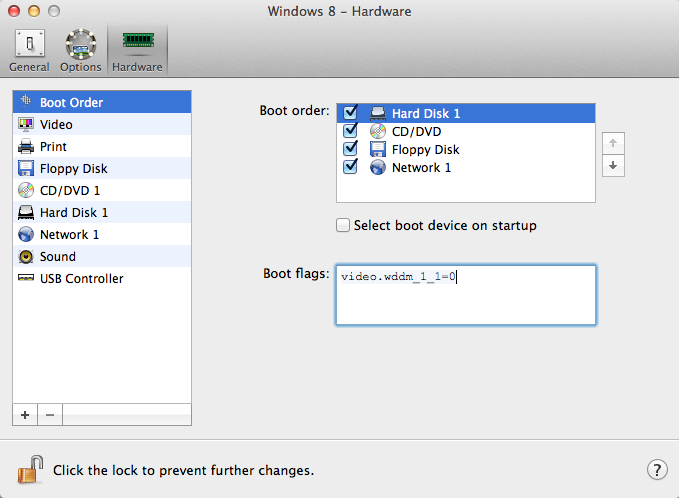Close the Windows 8 Hardware window
The width and height of the screenshot is (679, 498).
14,11
